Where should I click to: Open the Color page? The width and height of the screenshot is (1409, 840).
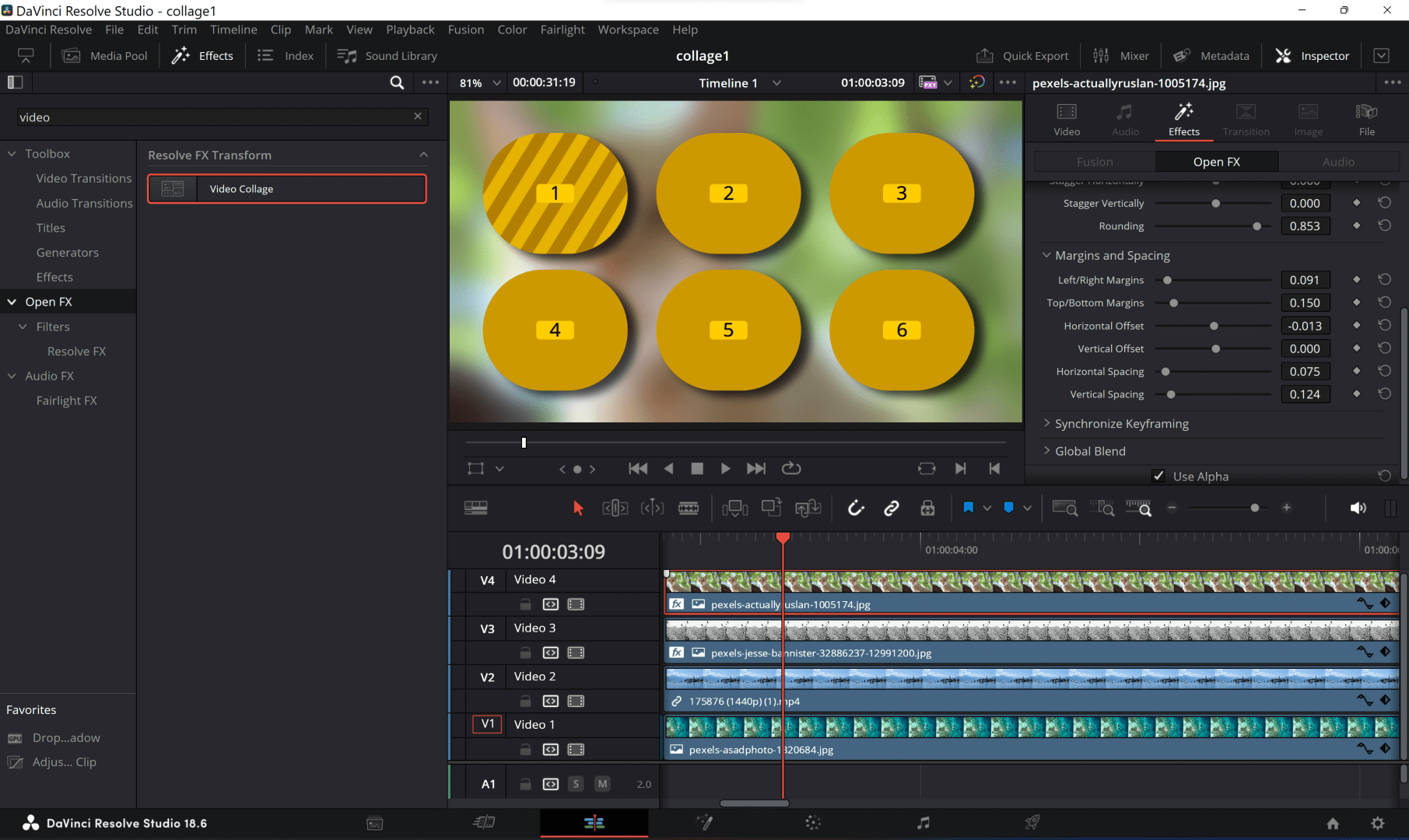point(812,823)
